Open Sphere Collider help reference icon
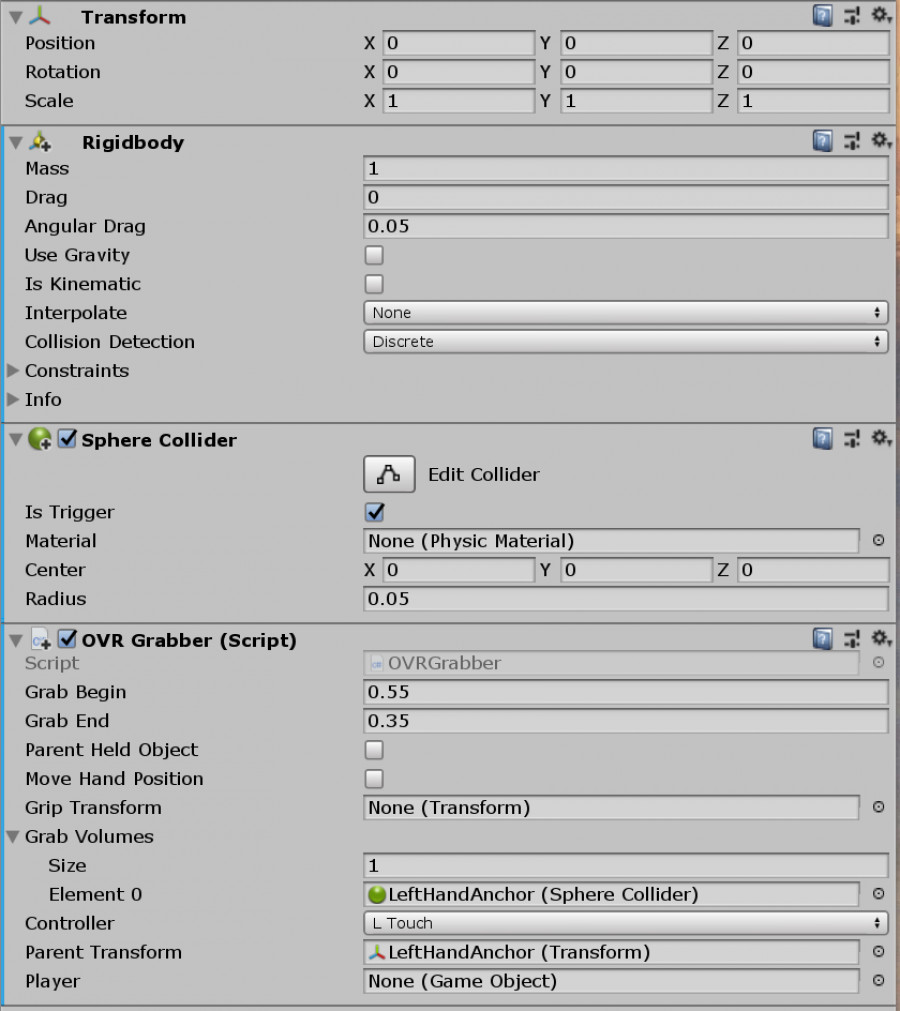This screenshot has height=1011, width=900. click(x=823, y=439)
